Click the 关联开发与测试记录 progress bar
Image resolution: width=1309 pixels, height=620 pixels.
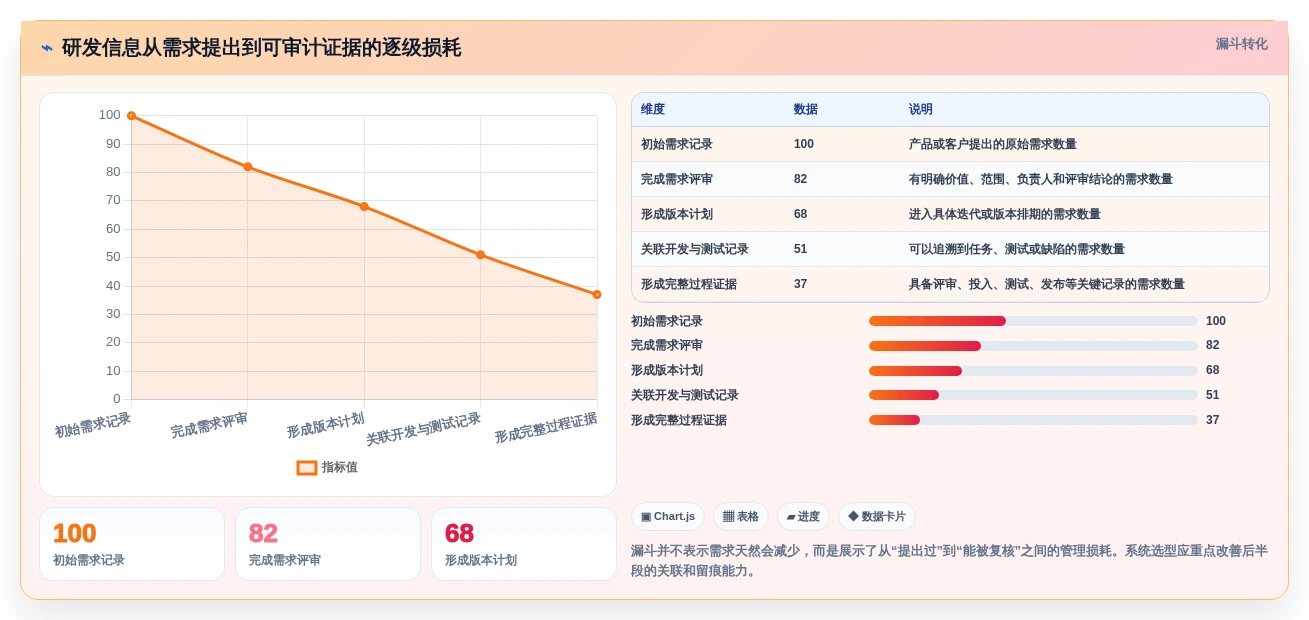coord(1033,395)
